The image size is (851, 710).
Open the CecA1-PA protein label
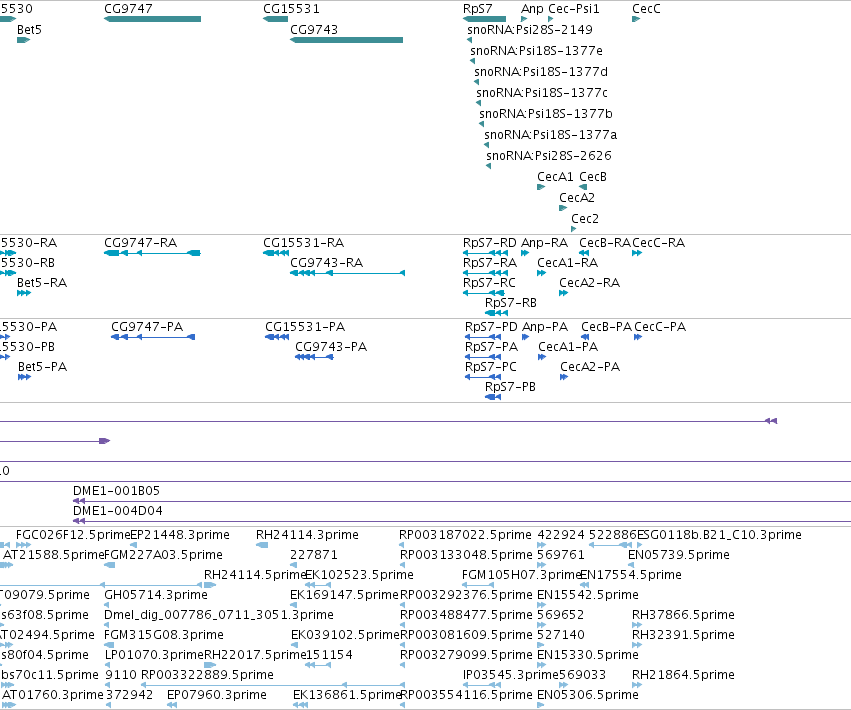click(x=568, y=347)
